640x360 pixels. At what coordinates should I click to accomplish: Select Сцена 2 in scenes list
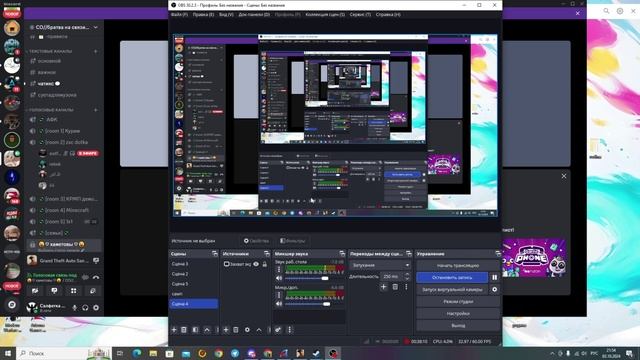click(193, 274)
